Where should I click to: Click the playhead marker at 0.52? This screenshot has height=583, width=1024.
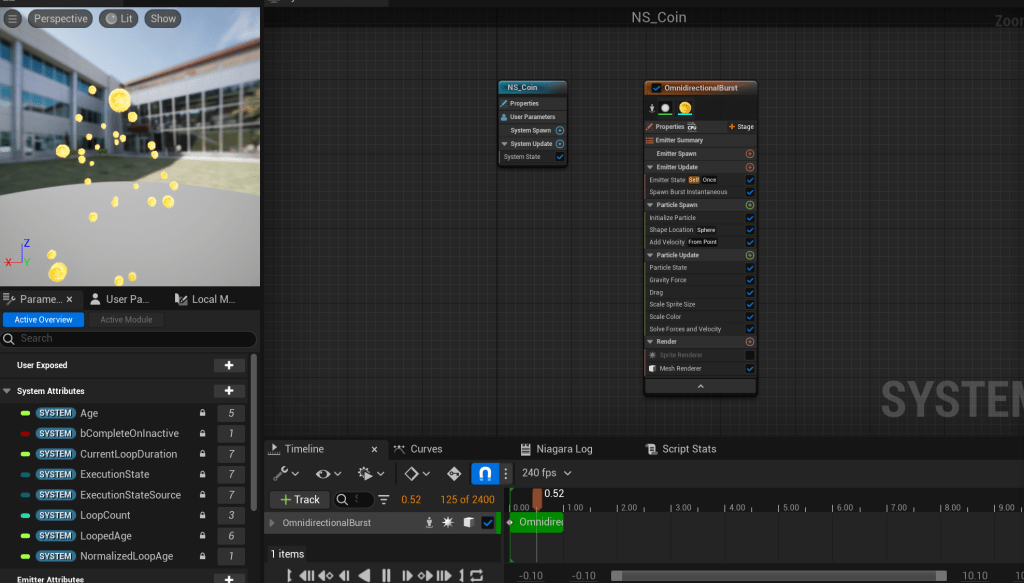click(537, 496)
